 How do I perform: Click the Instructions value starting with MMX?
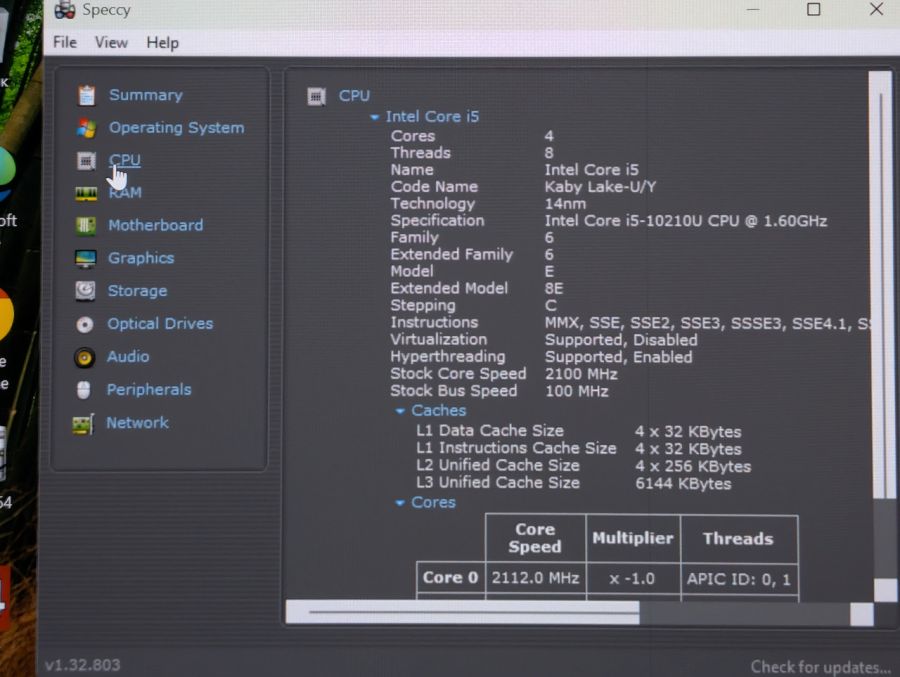tap(707, 324)
